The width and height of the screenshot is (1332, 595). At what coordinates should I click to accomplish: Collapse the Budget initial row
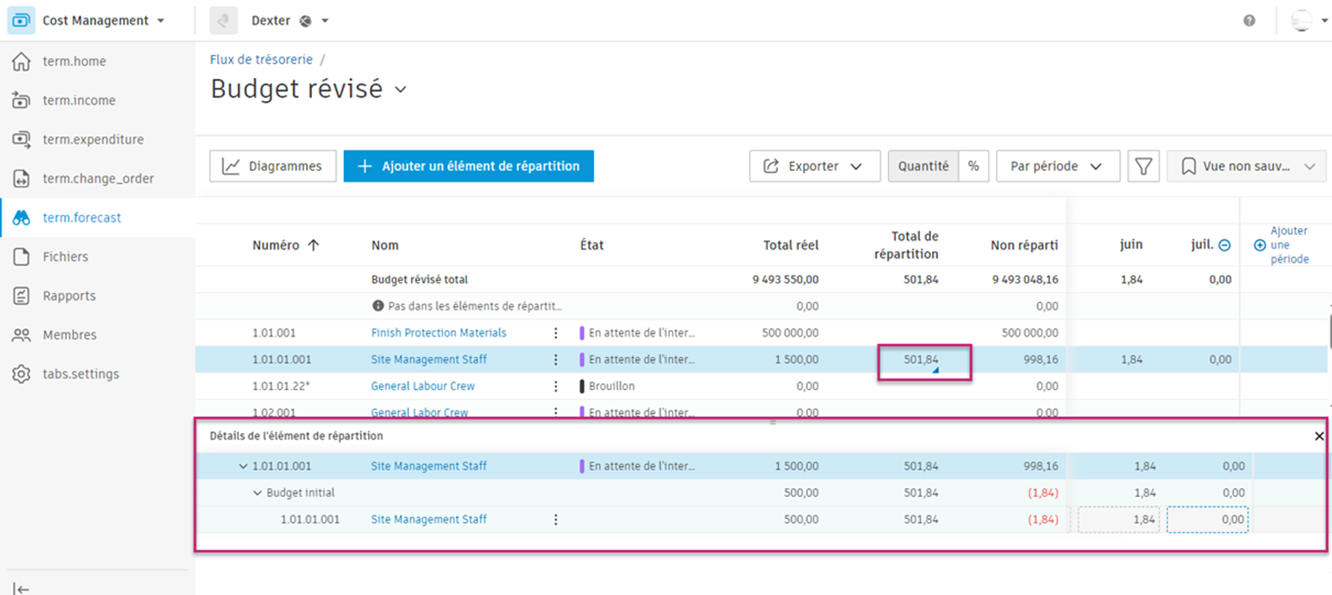[x=257, y=493]
